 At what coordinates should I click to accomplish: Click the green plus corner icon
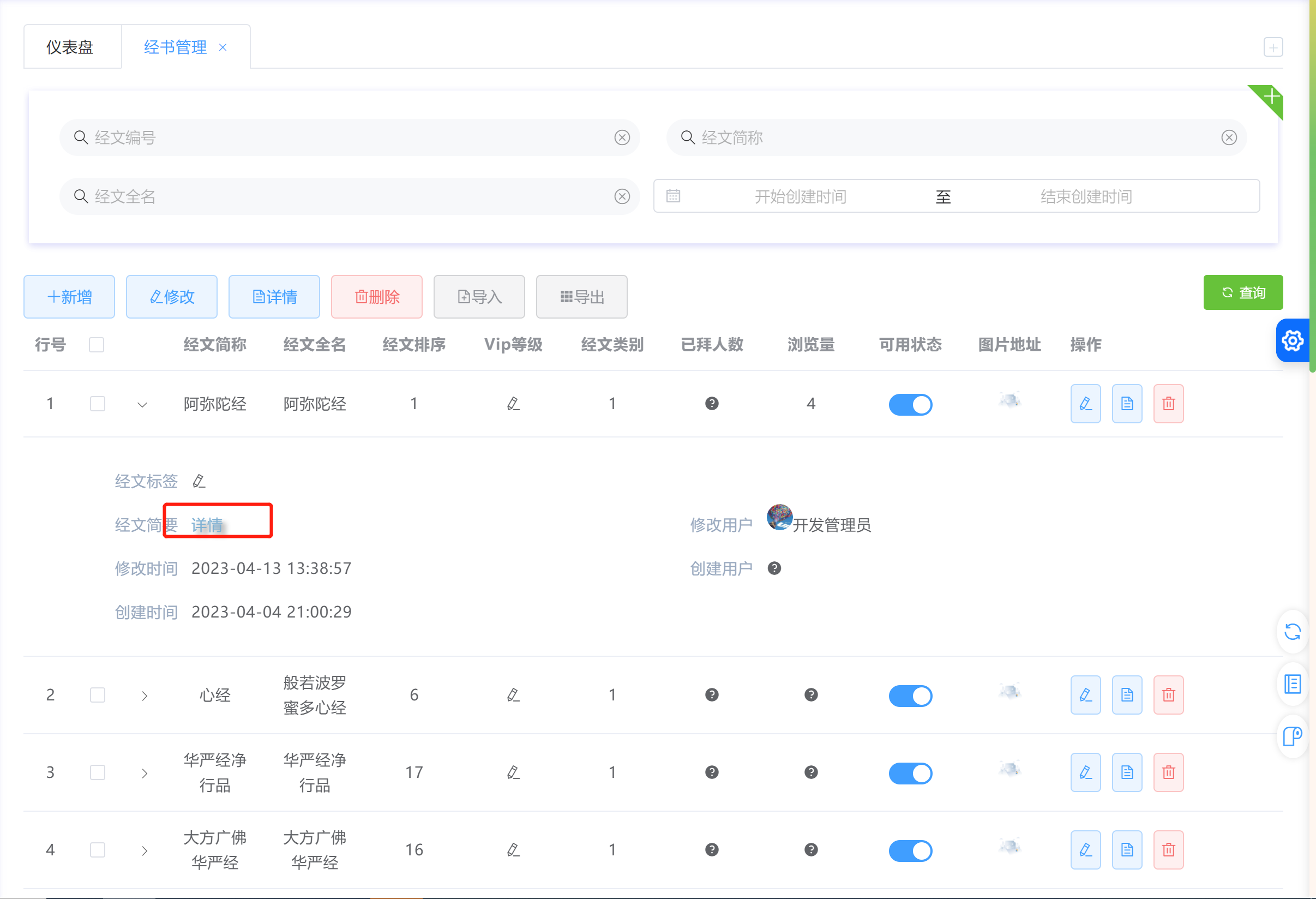pyautogui.click(x=1271, y=98)
